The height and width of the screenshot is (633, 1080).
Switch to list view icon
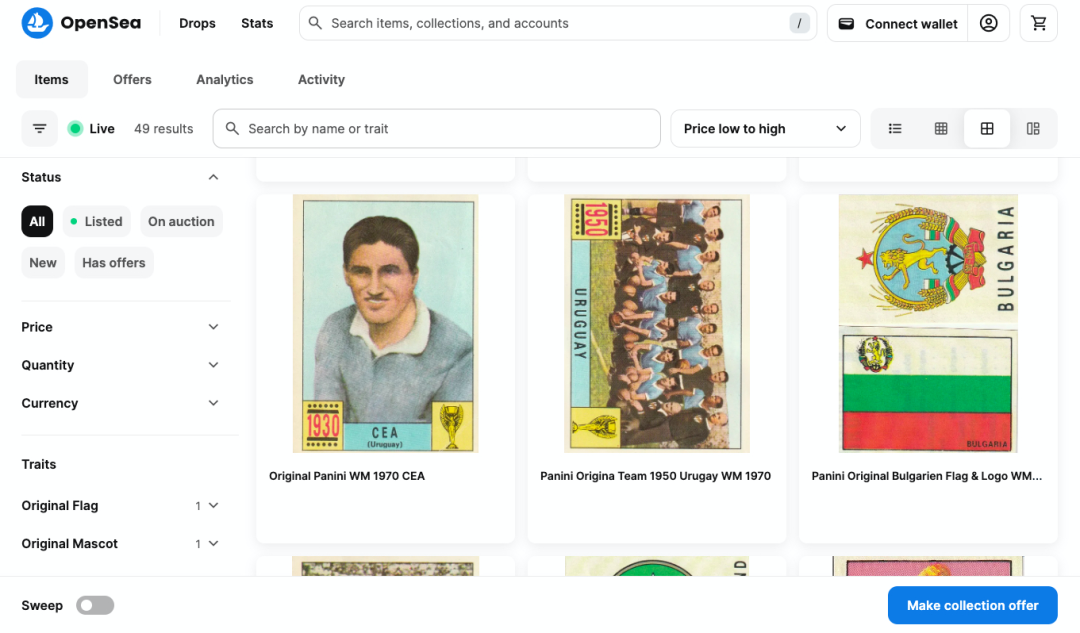point(895,129)
